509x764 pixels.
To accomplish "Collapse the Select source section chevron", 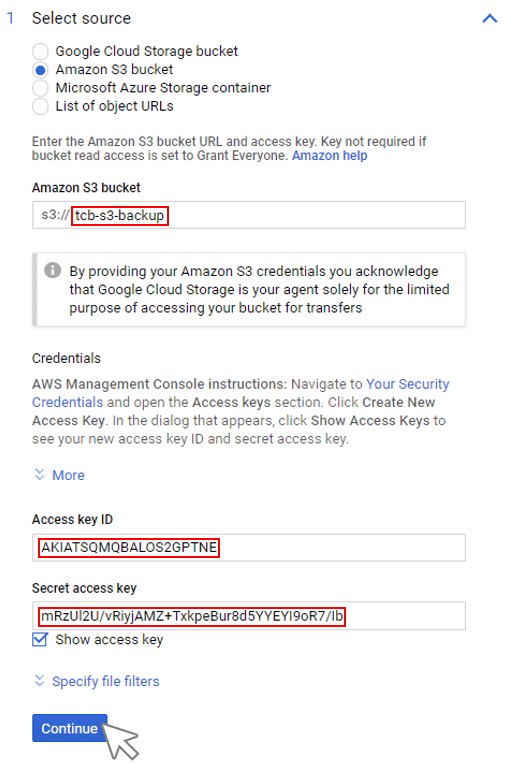I will point(490,19).
